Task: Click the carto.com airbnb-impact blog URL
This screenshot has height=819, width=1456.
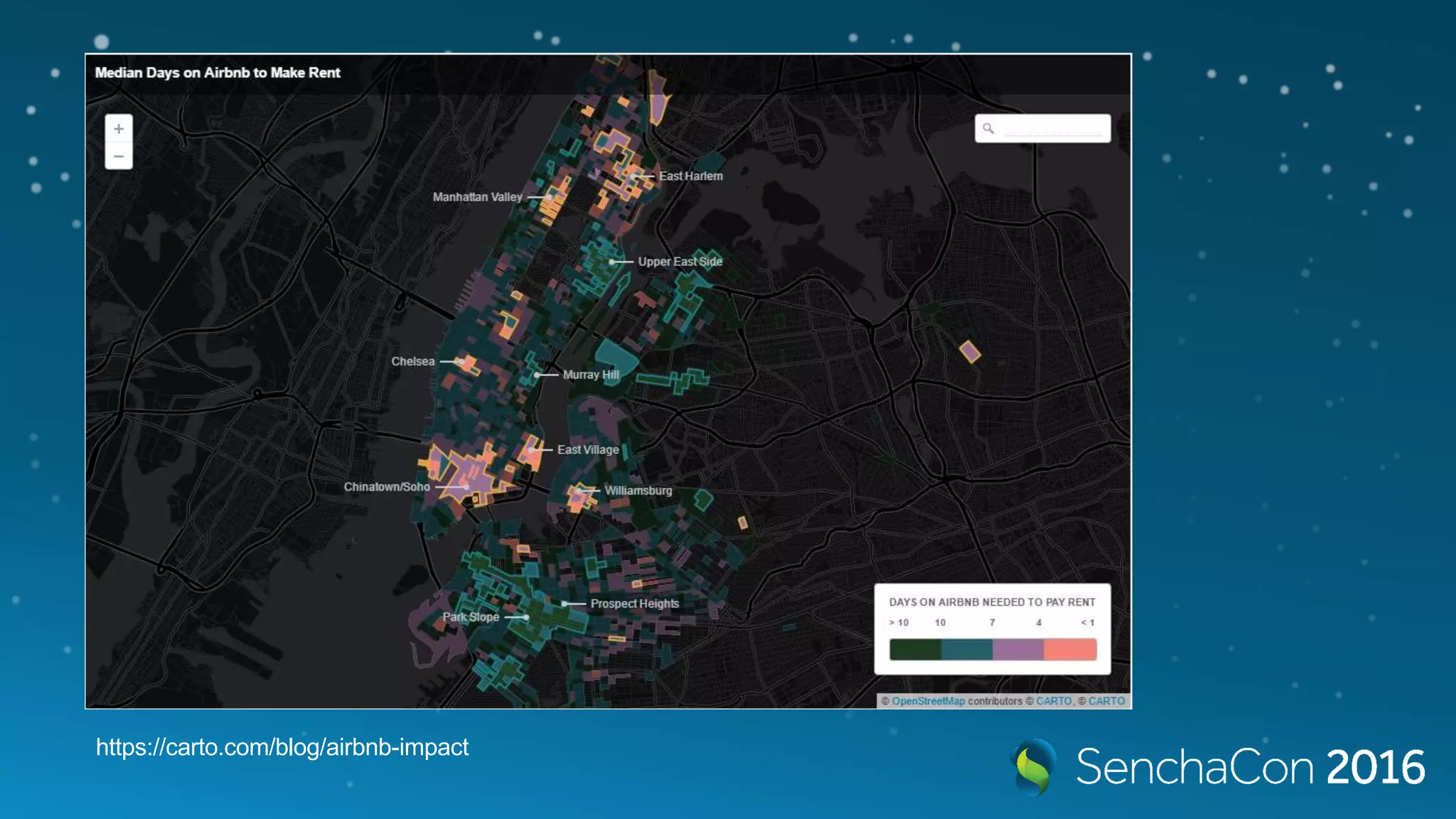Action: click(x=282, y=747)
